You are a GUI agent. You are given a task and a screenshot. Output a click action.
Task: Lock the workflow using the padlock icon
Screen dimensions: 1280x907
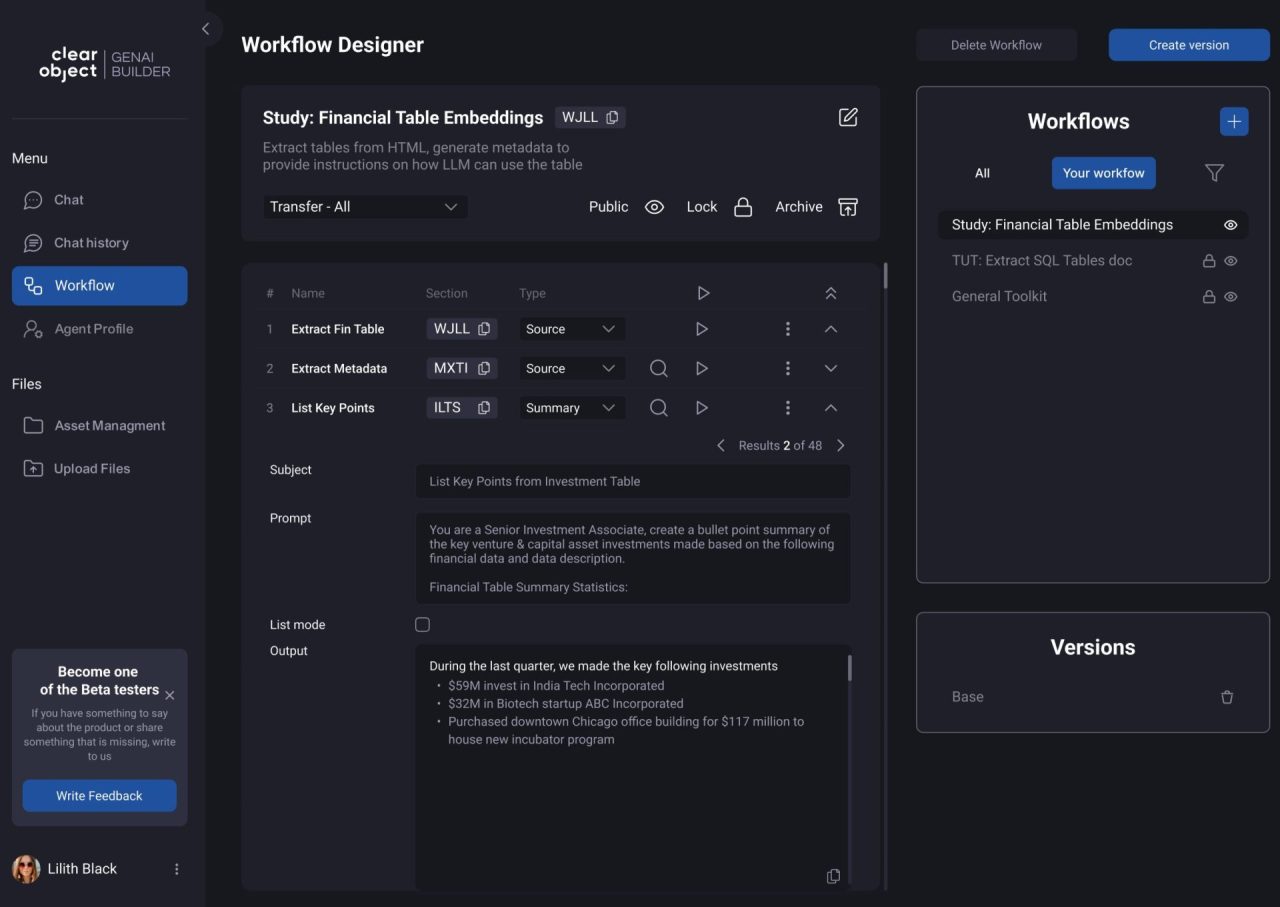(x=743, y=207)
